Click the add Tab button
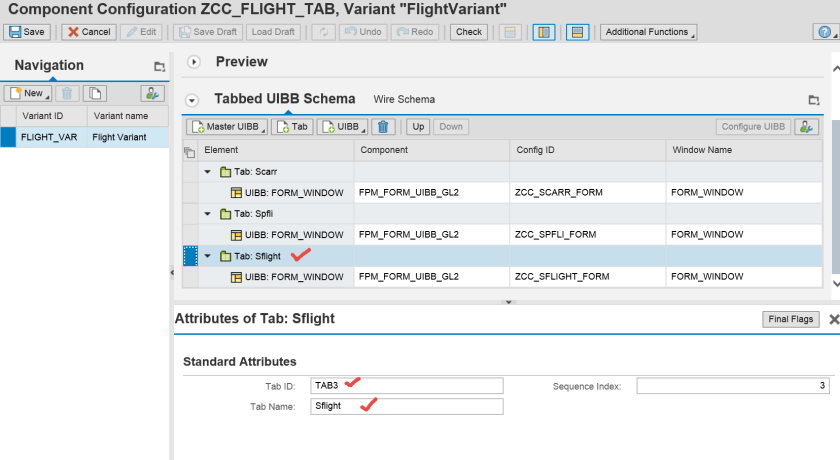This screenshot has height=460, width=840. [292, 127]
